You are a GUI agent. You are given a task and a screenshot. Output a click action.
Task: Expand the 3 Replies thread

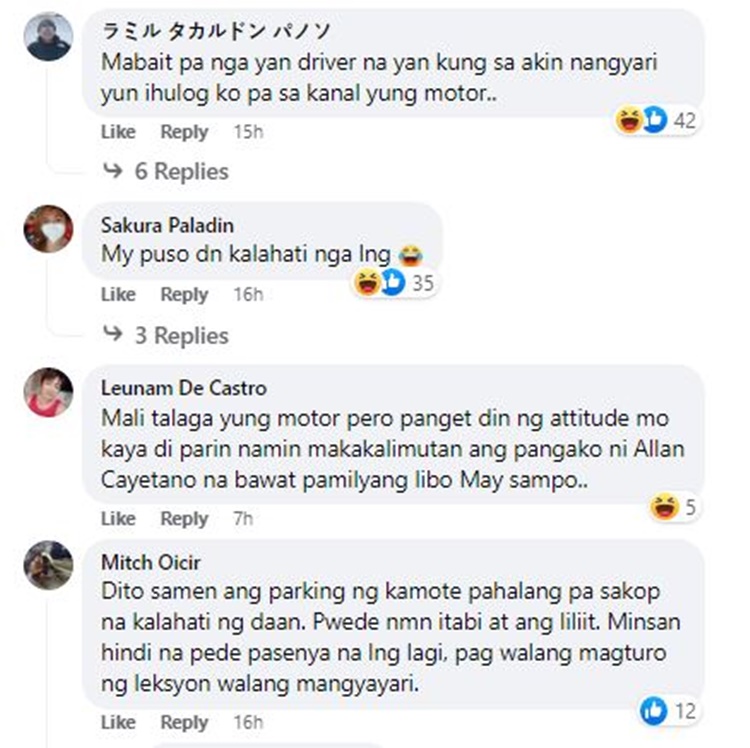pyautogui.click(x=182, y=335)
